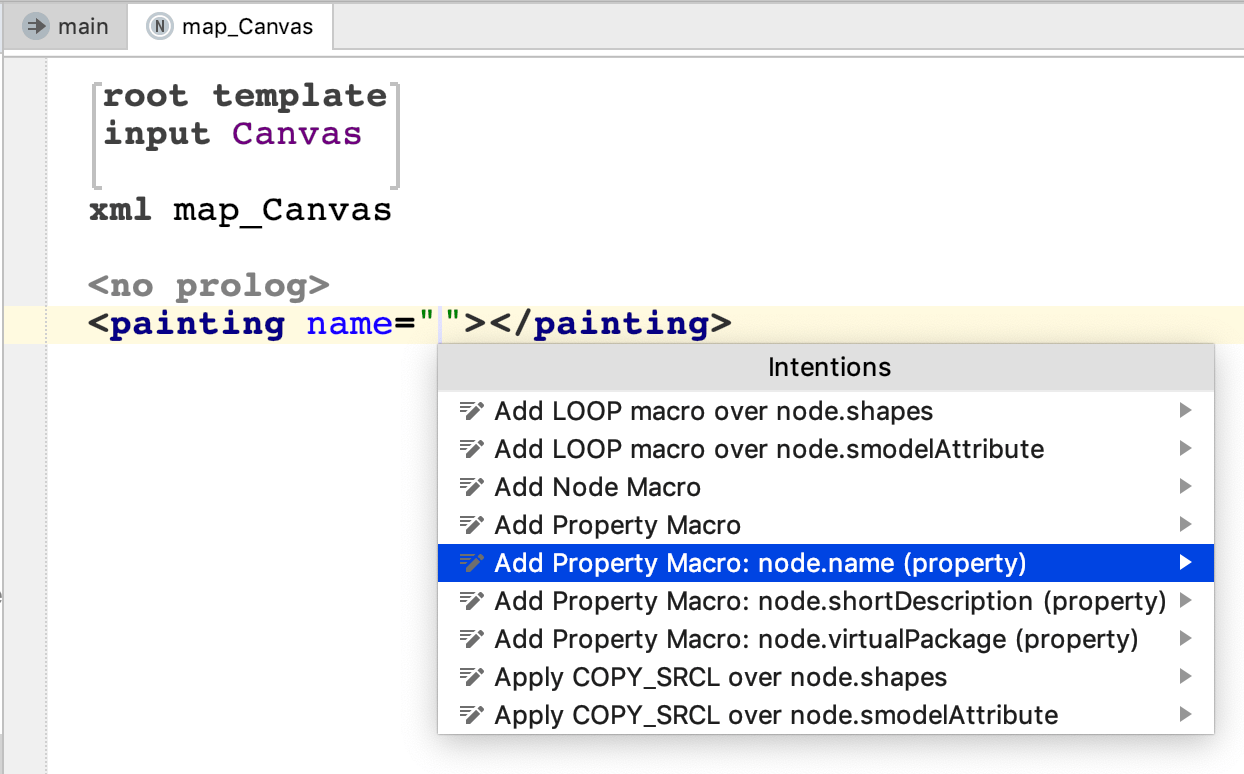The height and width of the screenshot is (774, 1244).
Task: Click the icon beside the node.virtualPackage property macro
Action: click(x=471, y=639)
